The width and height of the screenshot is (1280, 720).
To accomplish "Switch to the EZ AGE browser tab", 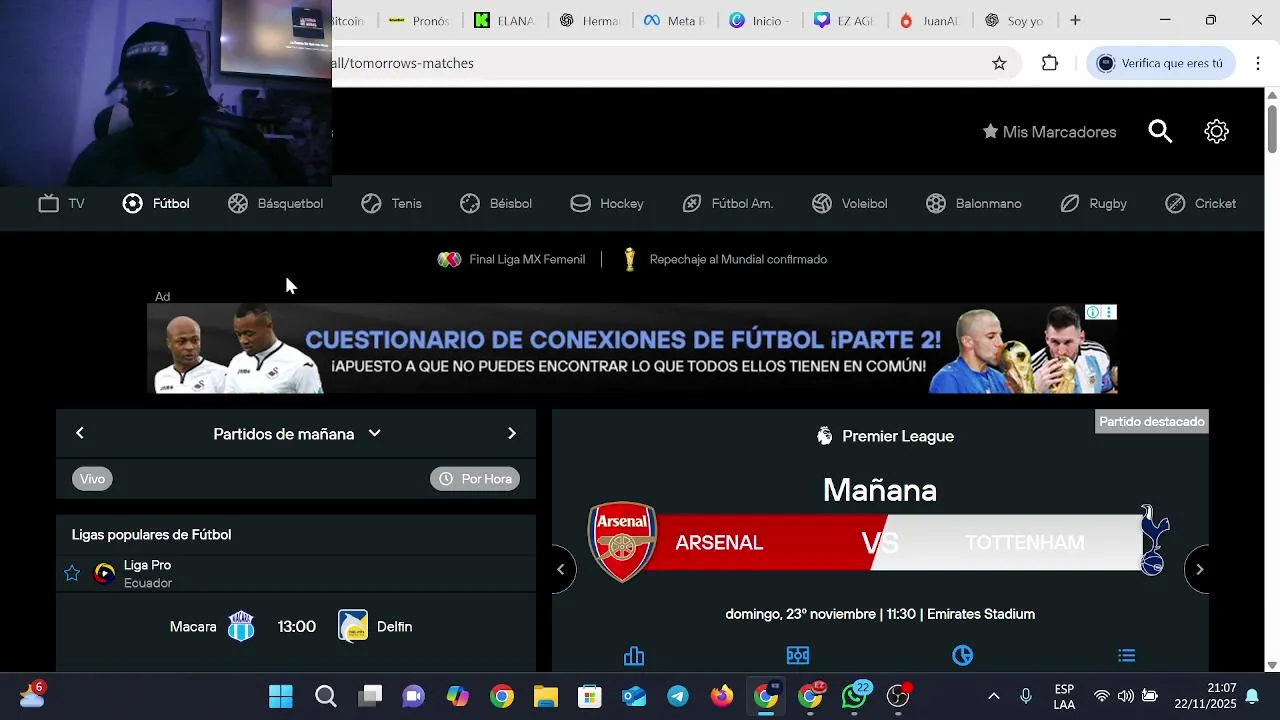I will pyautogui.click(x=845, y=20).
